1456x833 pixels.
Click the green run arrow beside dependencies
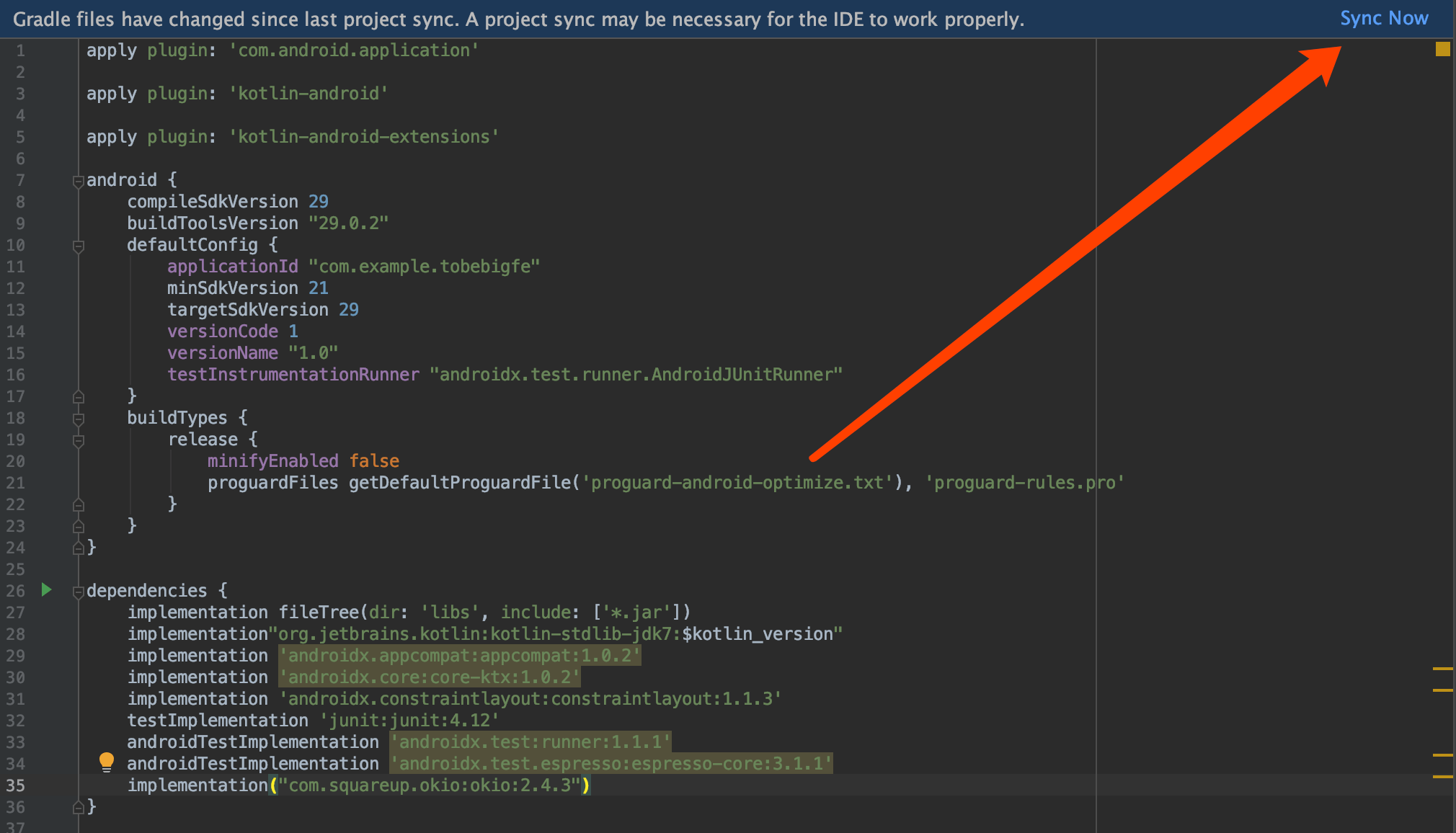[x=46, y=590]
